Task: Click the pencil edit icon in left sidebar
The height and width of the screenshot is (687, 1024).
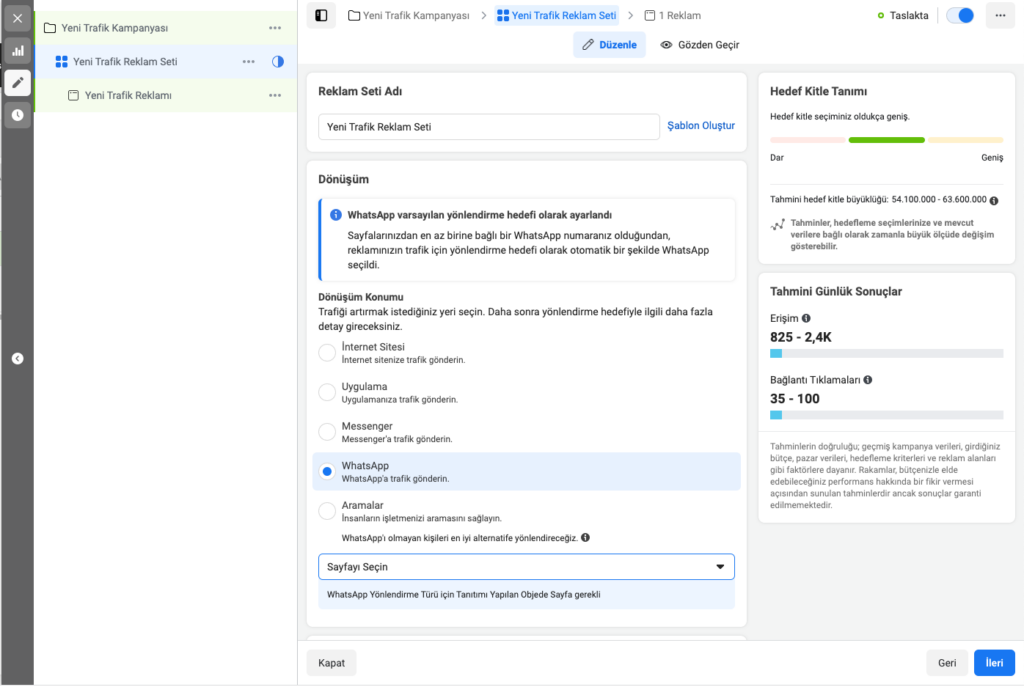Action: pos(17,82)
